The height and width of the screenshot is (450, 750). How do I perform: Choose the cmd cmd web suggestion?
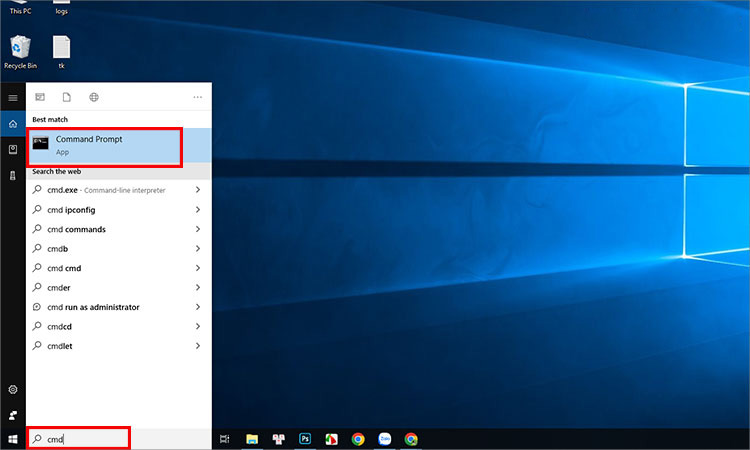[119, 268]
